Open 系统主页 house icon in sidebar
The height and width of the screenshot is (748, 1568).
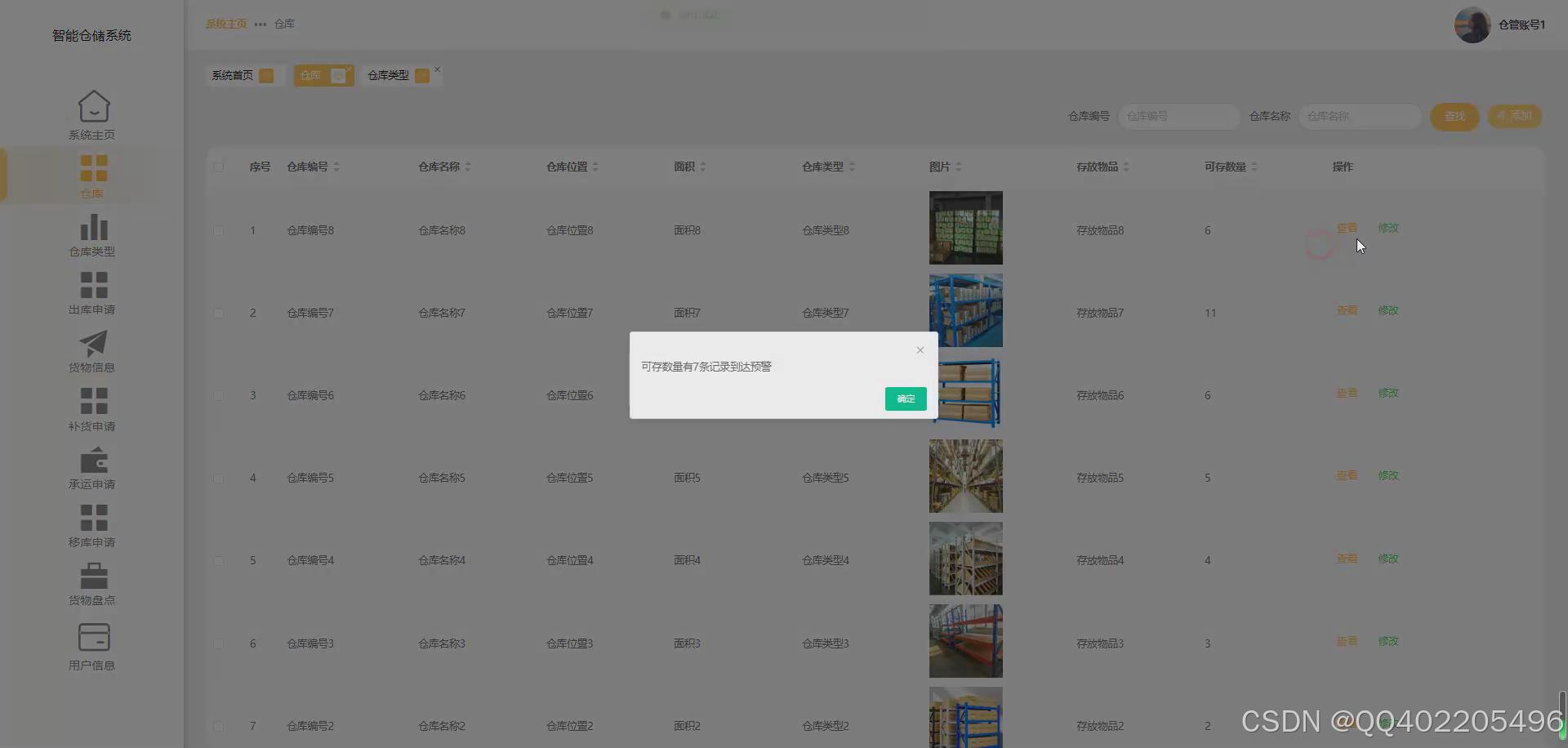point(93,106)
